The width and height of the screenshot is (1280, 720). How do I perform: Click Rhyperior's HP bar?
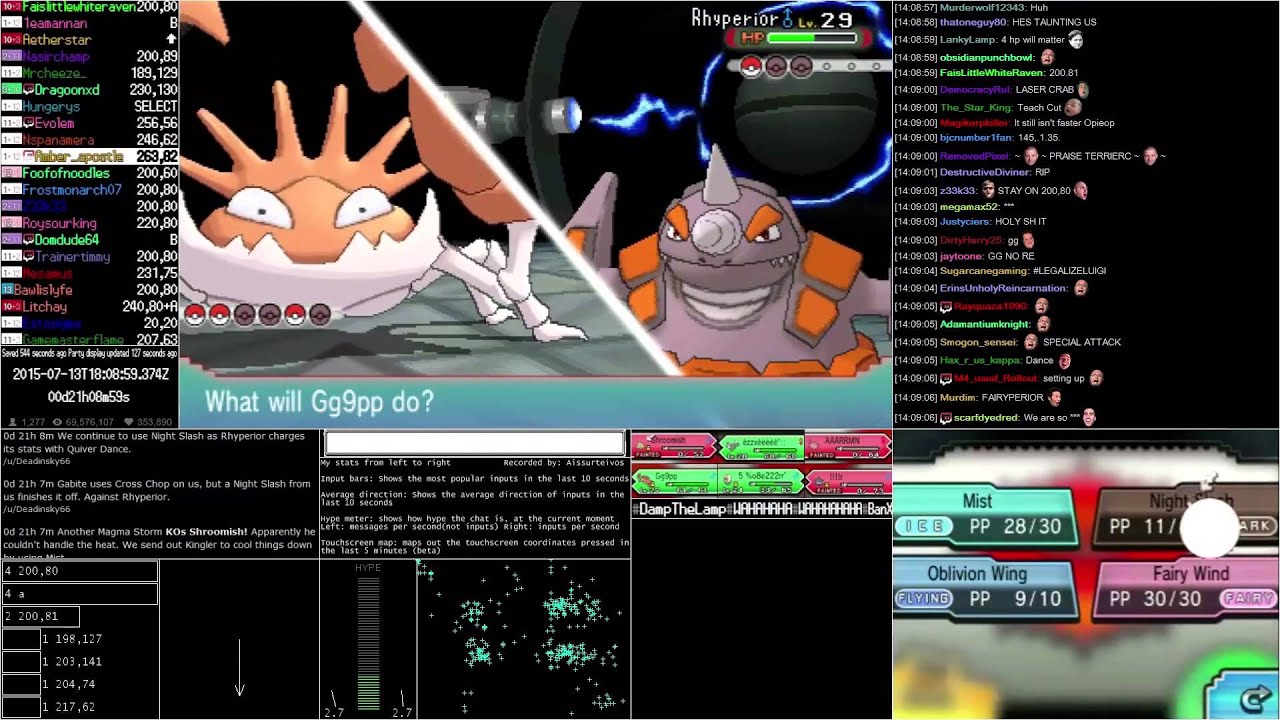pyautogui.click(x=811, y=38)
